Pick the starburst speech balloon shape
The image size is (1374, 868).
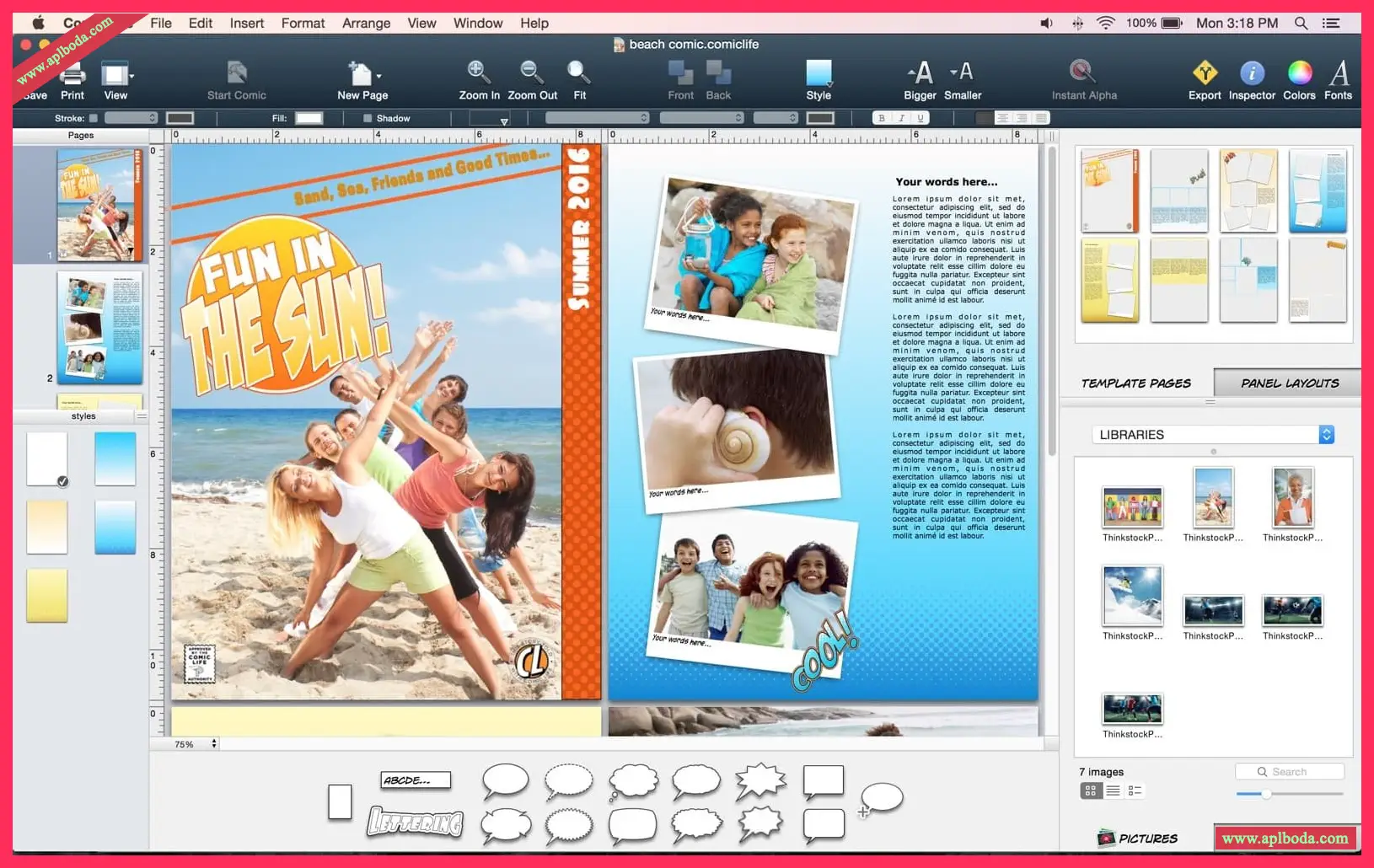[x=760, y=781]
